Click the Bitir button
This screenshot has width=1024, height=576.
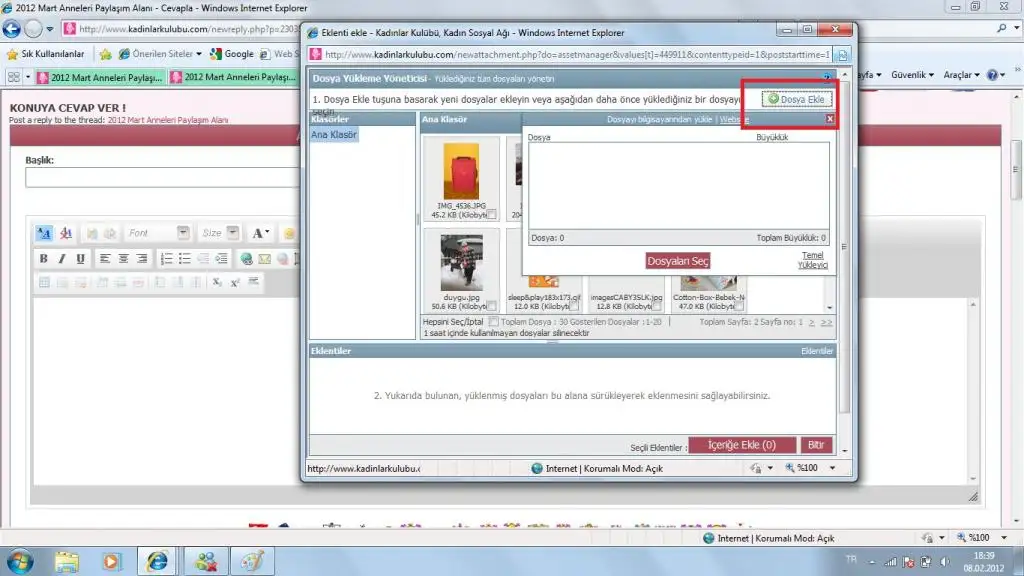tap(816, 445)
